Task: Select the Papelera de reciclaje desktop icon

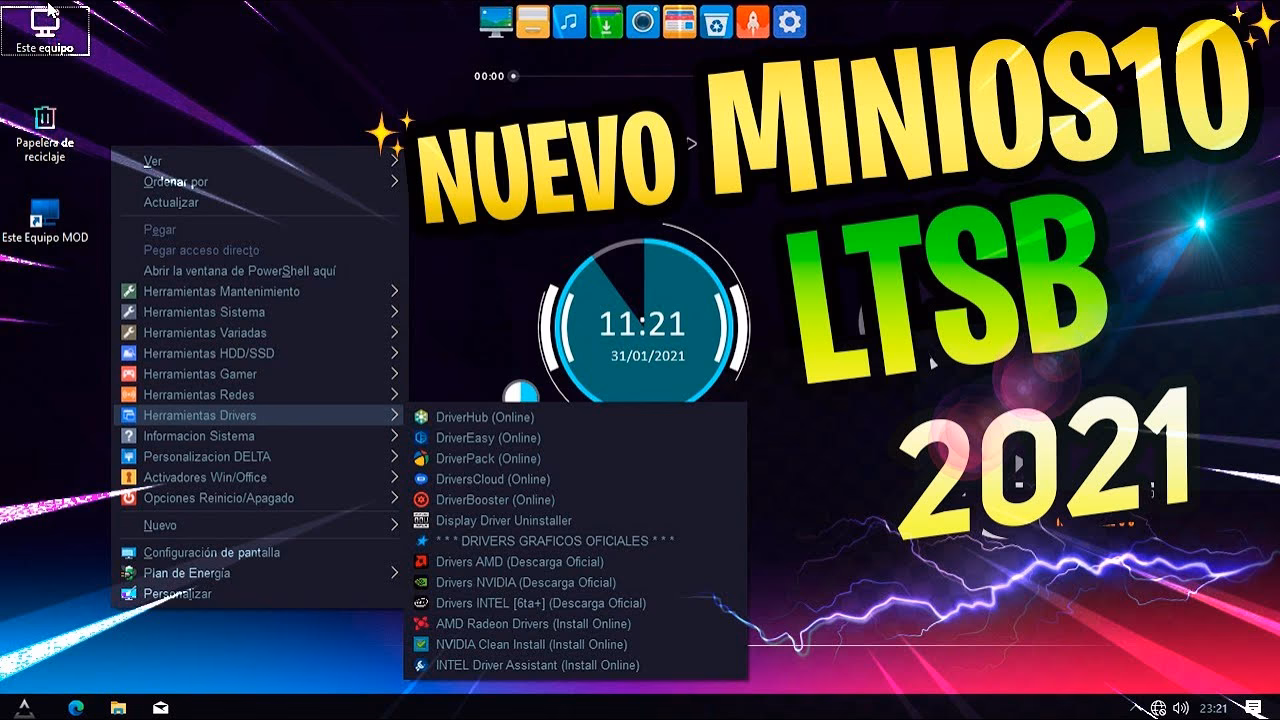Action: 45,134
